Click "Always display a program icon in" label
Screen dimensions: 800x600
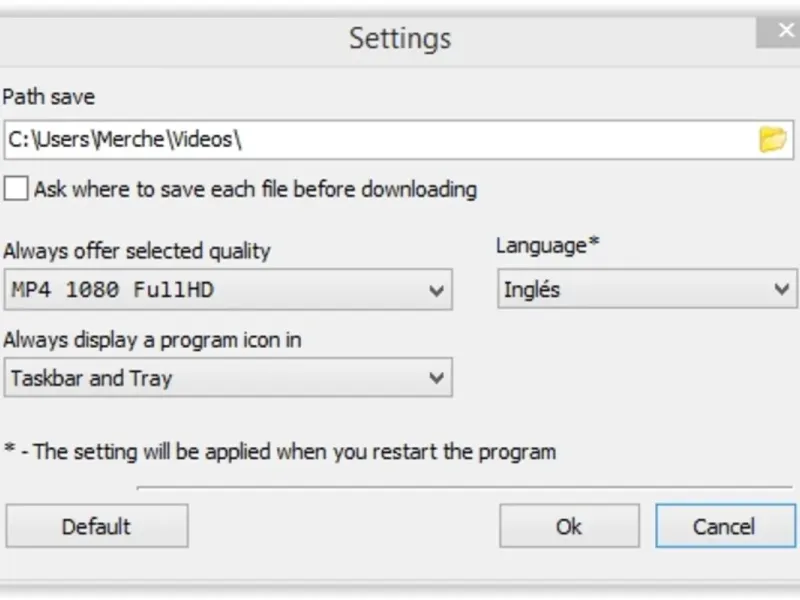pos(152,340)
